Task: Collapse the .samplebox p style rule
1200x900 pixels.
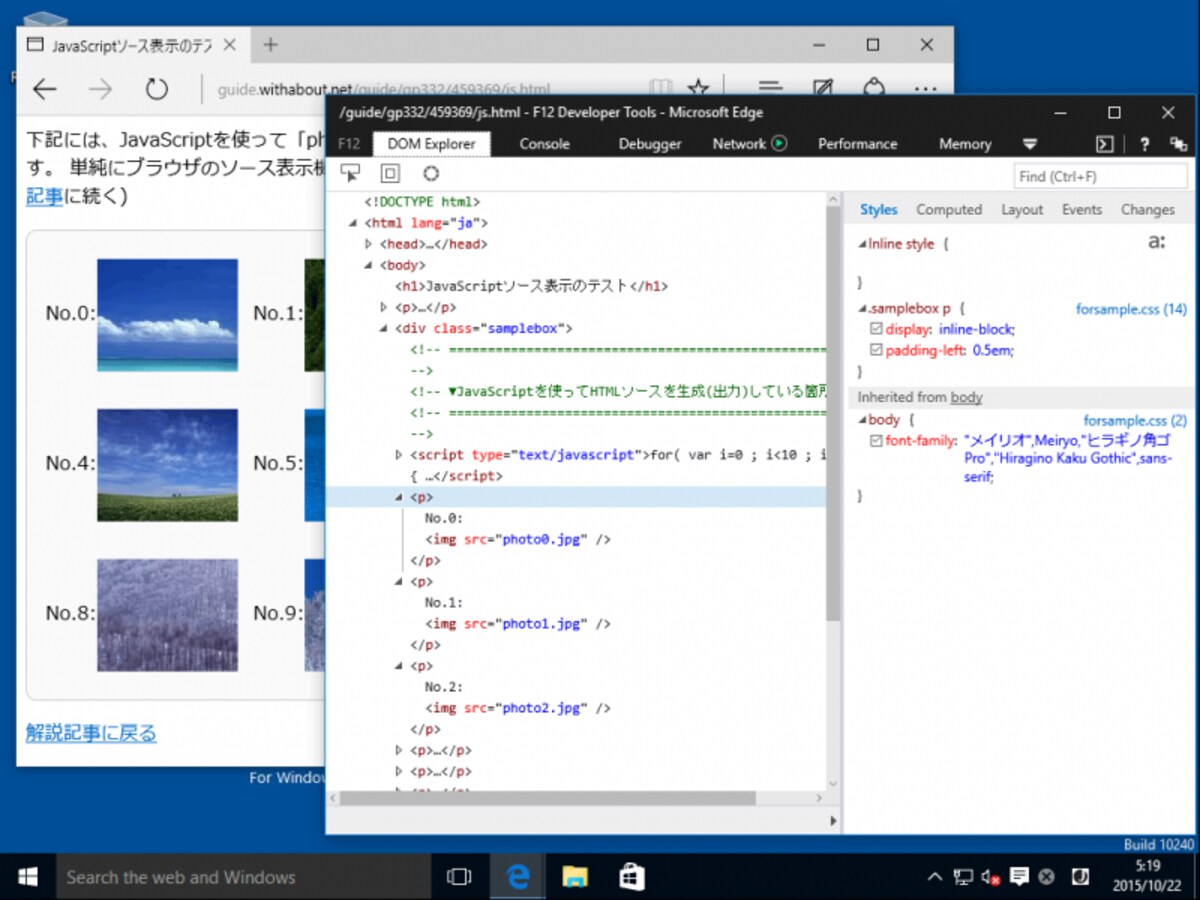Action: 863,310
